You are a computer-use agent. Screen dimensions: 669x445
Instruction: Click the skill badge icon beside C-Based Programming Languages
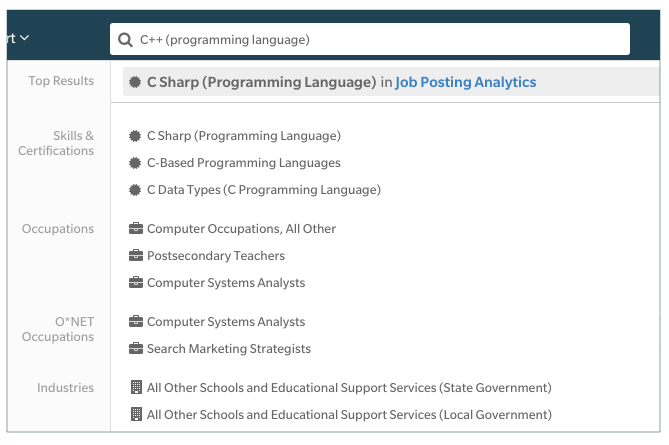point(135,163)
